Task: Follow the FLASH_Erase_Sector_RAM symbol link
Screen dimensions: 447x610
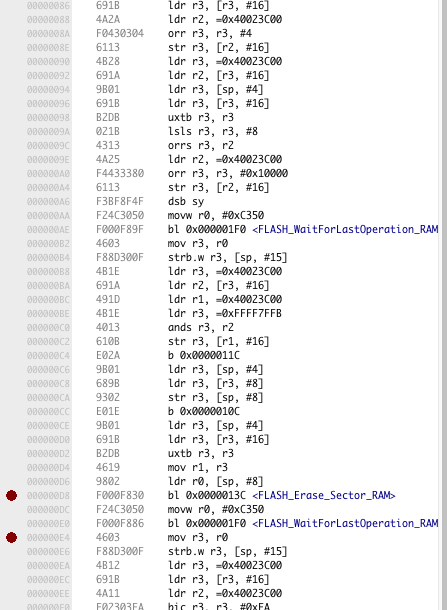Action: [x=324, y=495]
